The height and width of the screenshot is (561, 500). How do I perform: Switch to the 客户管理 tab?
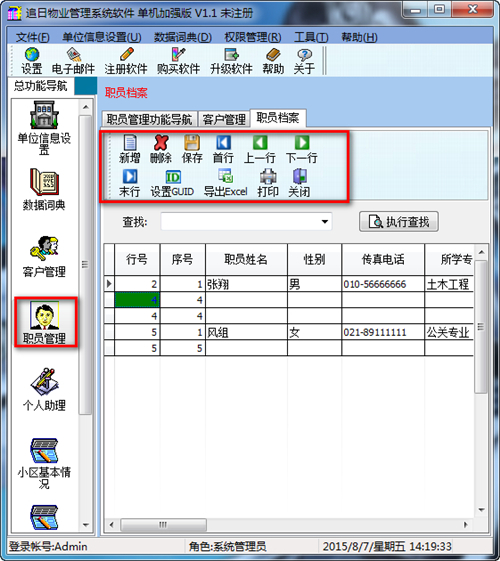224,119
